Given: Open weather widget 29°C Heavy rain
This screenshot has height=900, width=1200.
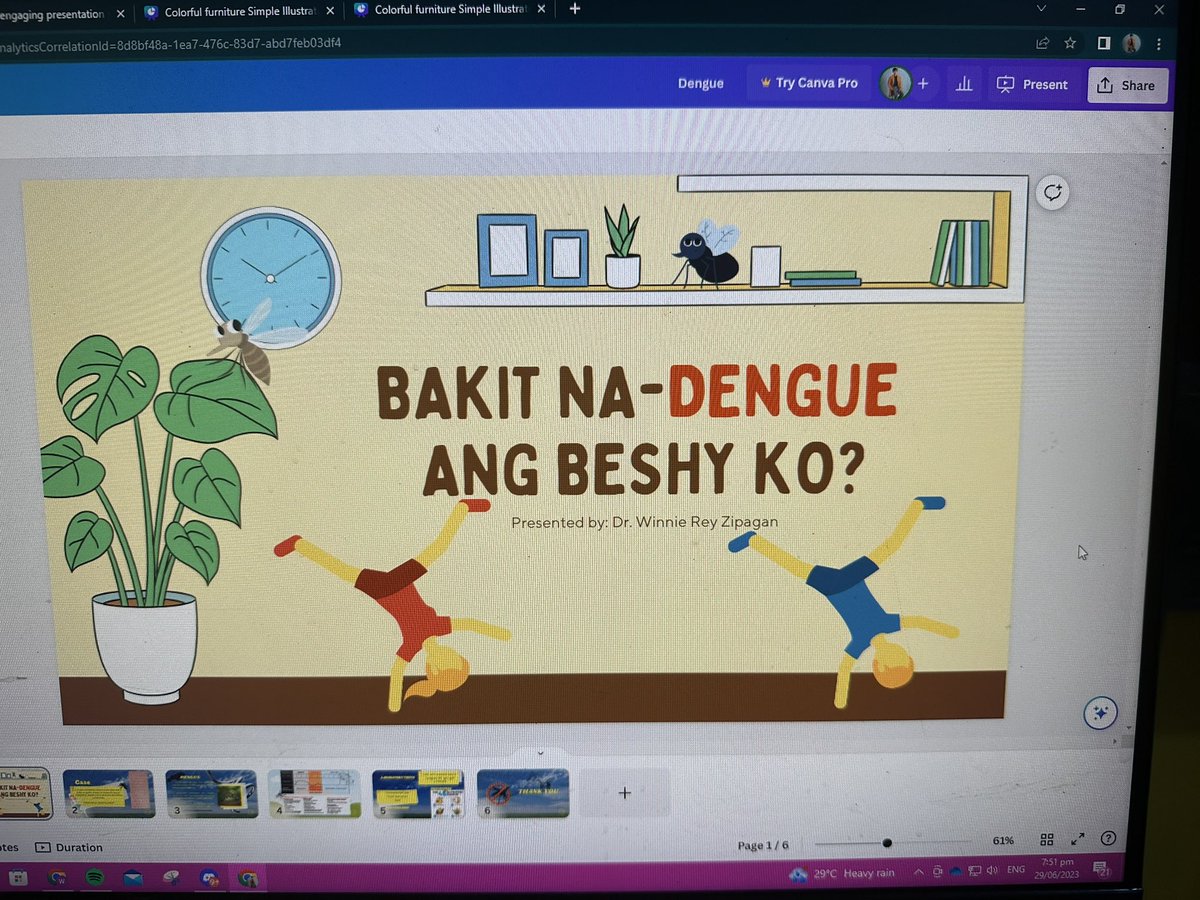Looking at the screenshot, I should point(842,873).
